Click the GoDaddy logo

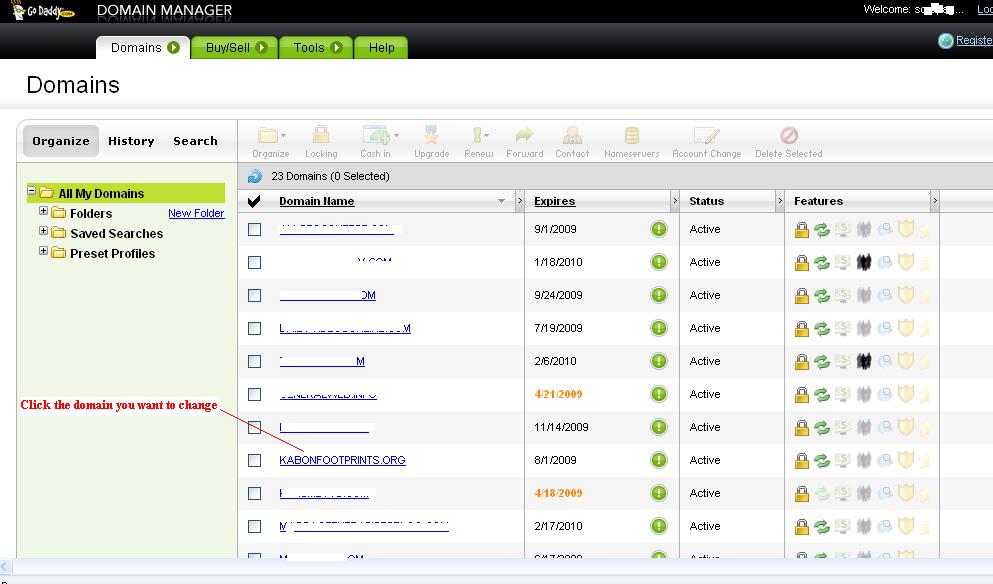click(x=43, y=11)
